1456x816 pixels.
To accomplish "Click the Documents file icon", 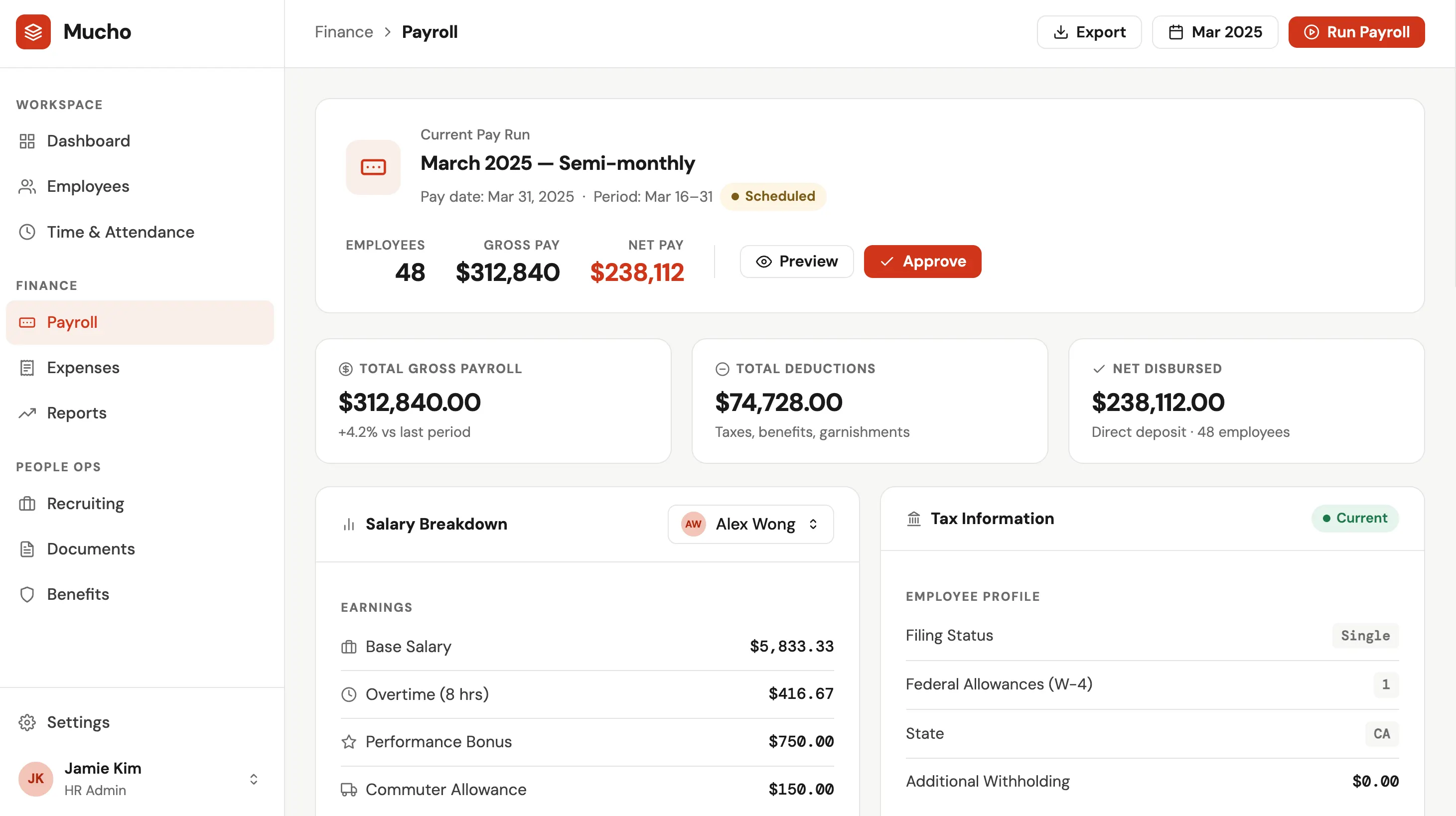I will point(27,548).
